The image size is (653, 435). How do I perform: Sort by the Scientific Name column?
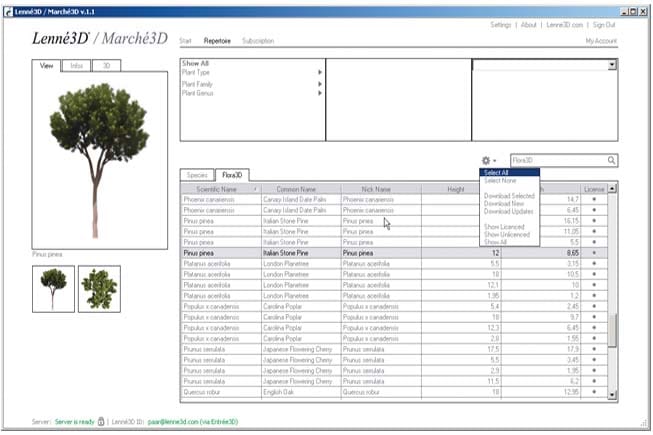[x=221, y=189]
